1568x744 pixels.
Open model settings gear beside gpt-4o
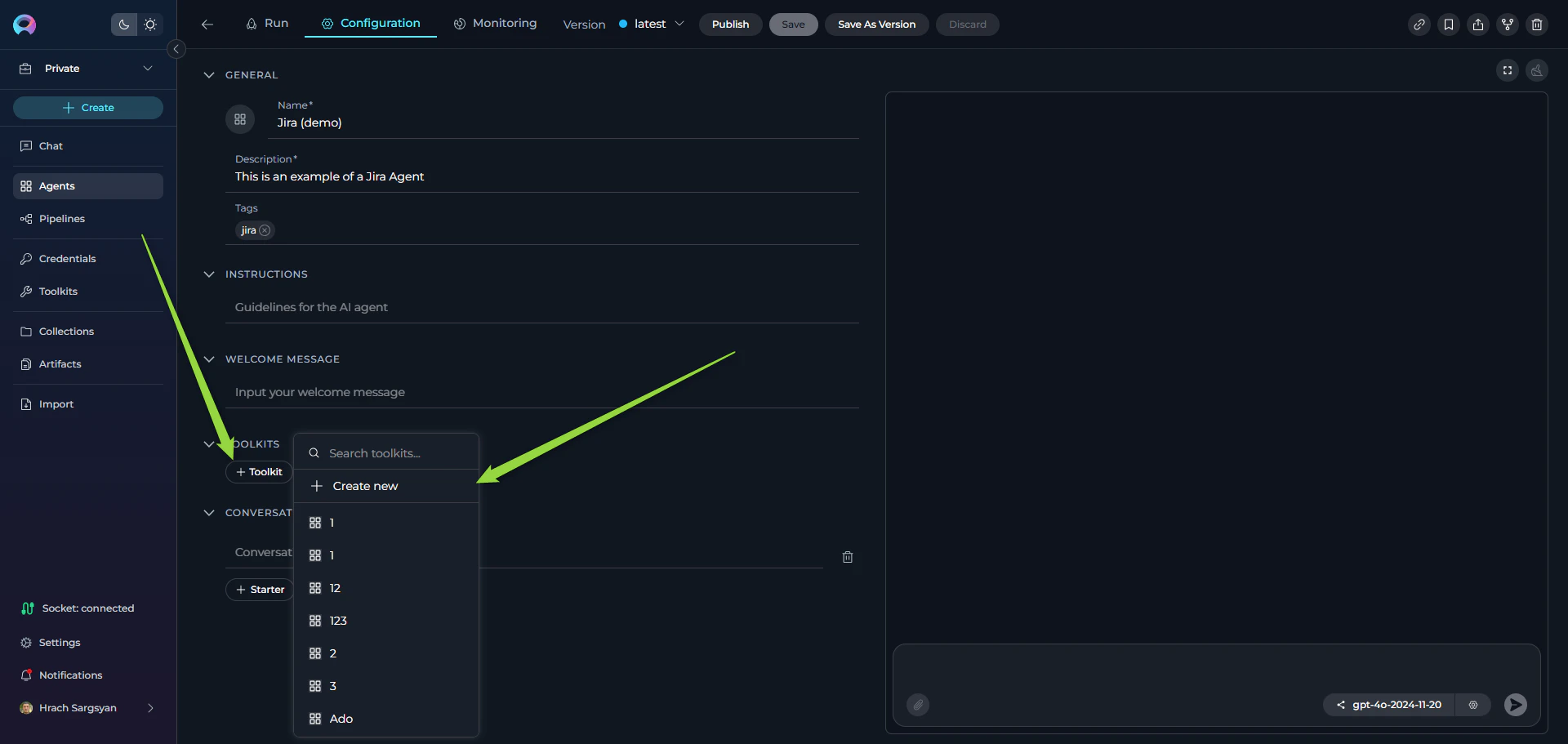[x=1473, y=705]
